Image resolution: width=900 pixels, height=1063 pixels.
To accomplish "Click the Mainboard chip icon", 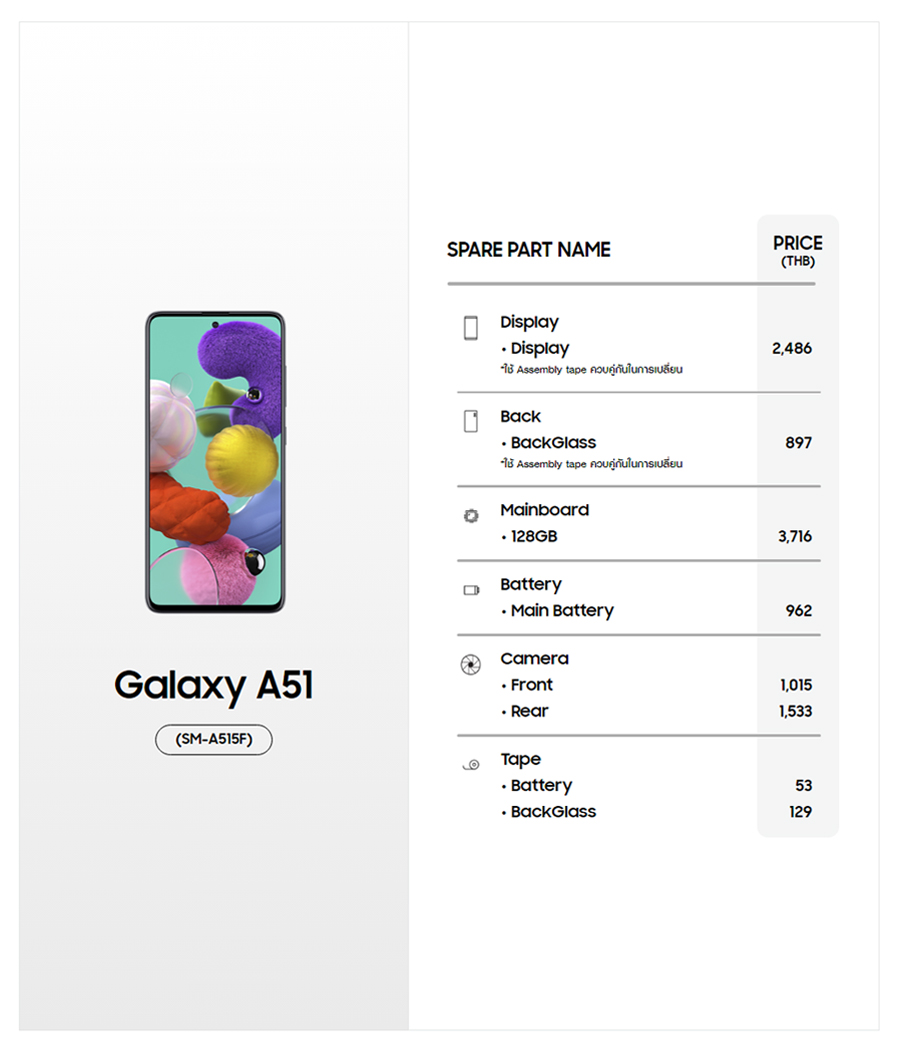I will pos(471,516).
